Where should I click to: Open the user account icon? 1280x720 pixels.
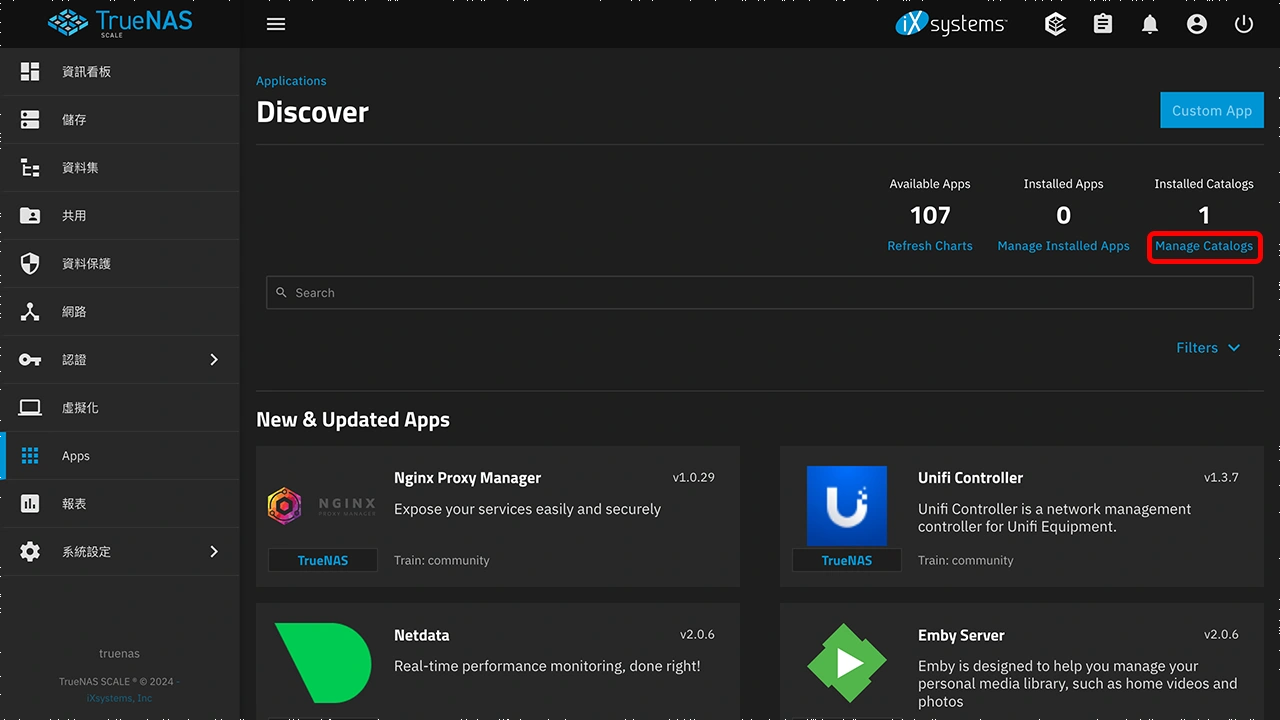tap(1197, 24)
